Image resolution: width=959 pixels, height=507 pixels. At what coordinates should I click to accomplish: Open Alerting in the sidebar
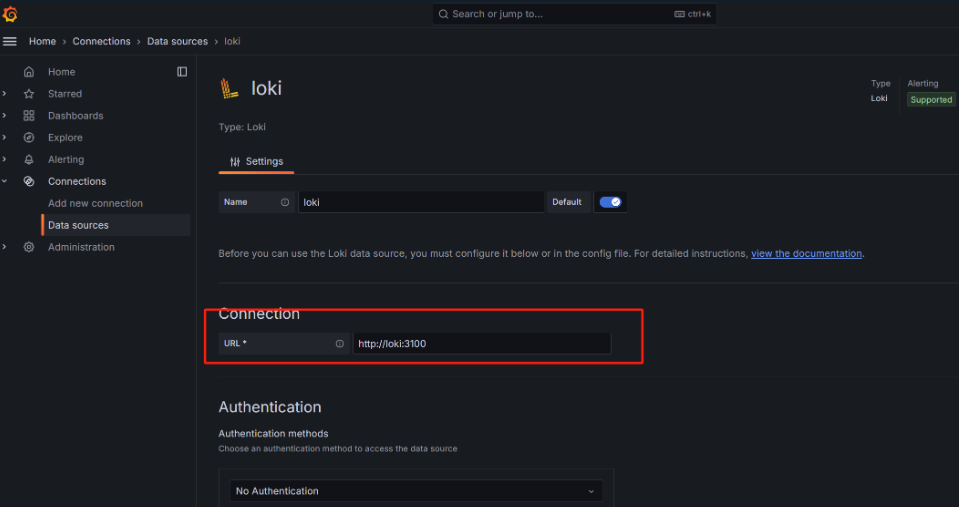pos(66,160)
